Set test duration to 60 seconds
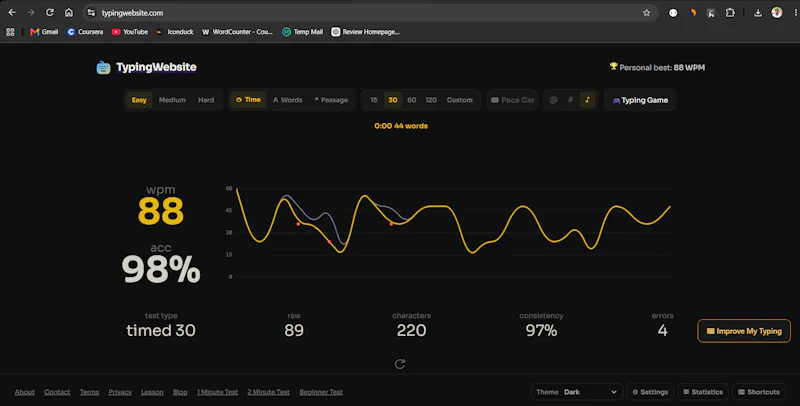The height and width of the screenshot is (406, 800). 412,100
